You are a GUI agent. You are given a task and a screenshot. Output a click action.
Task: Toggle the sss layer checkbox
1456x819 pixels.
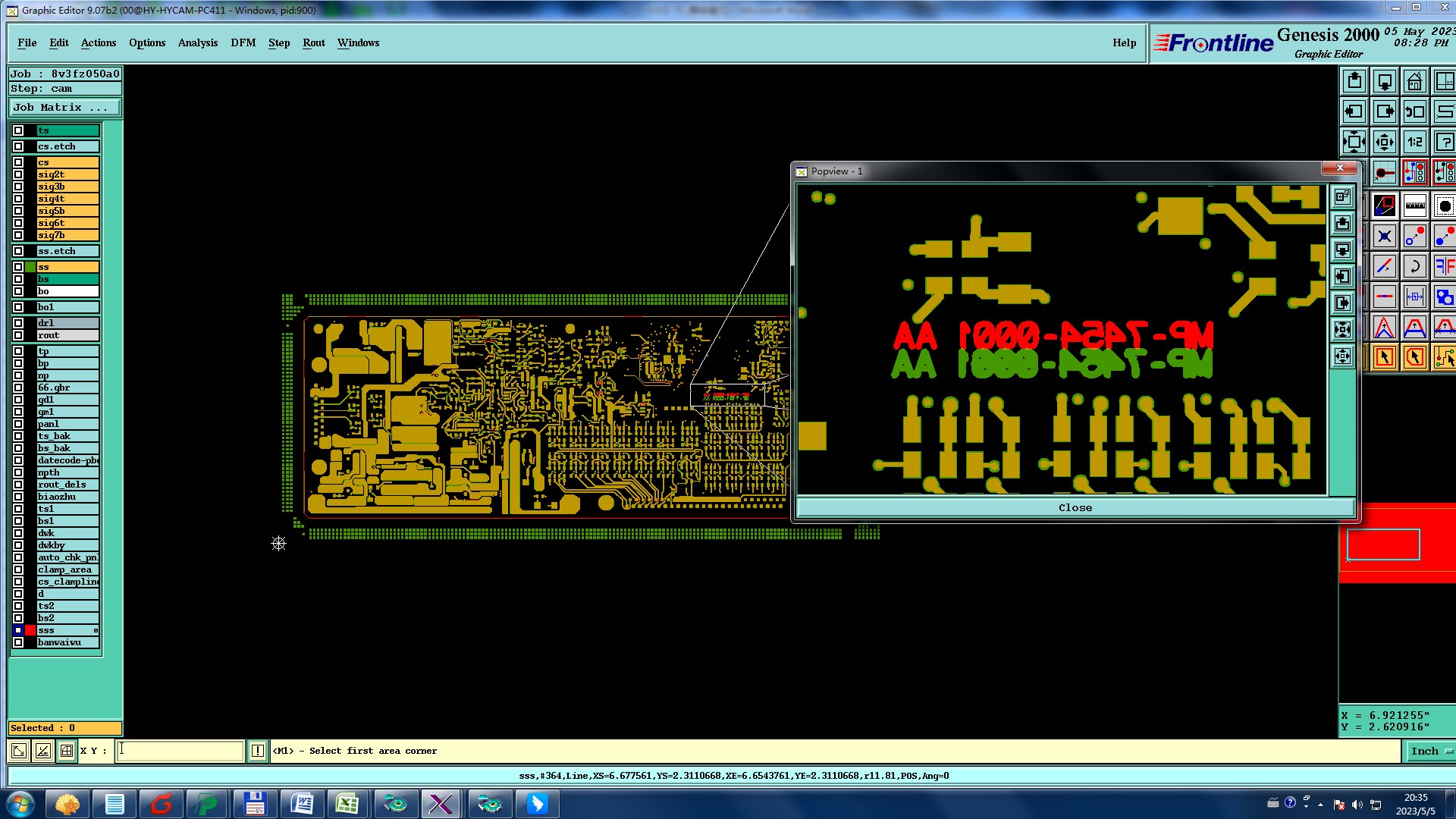(x=18, y=630)
